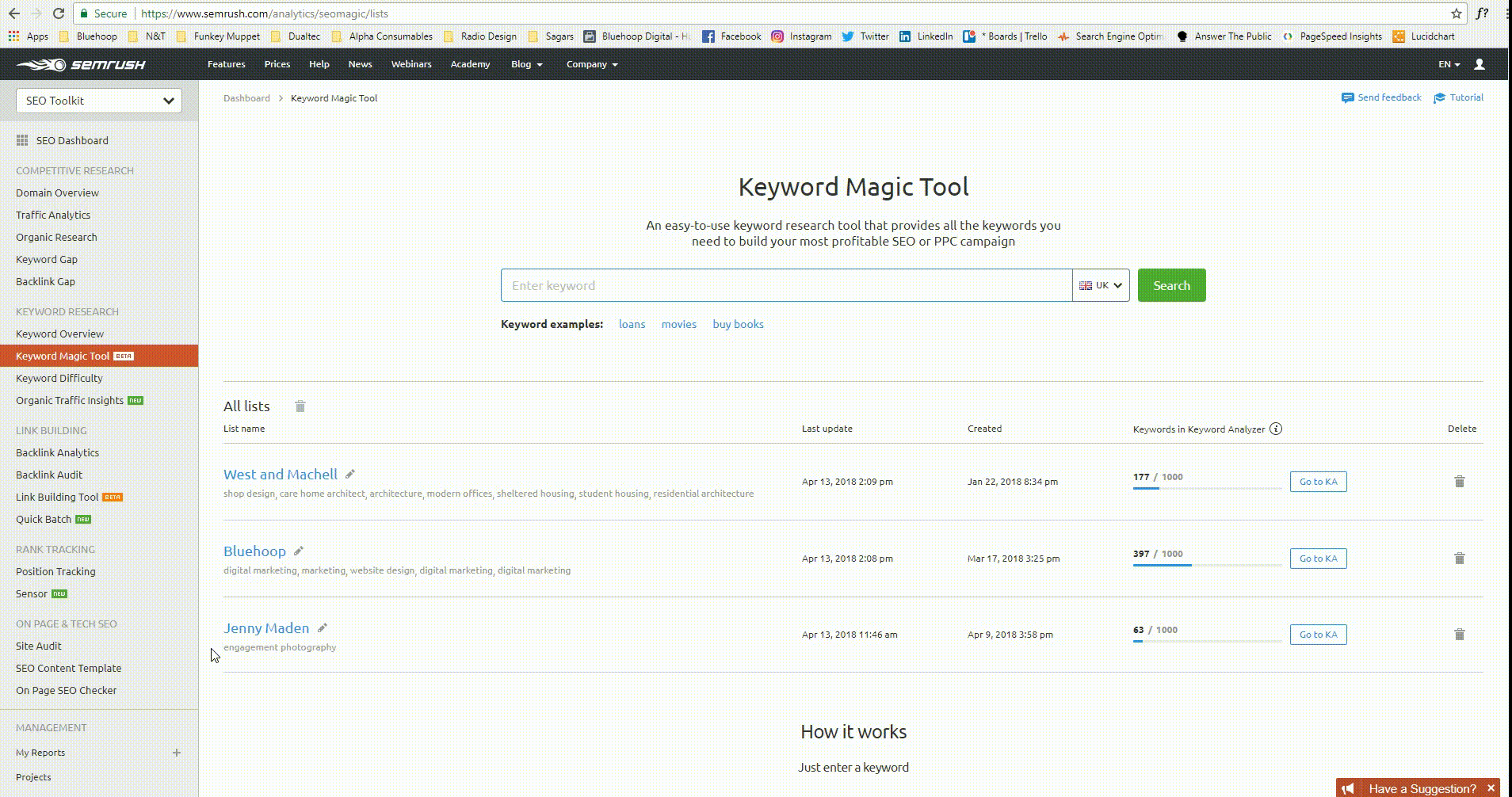Rename West and Machell list pencil
The image size is (1512, 797).
coord(349,474)
